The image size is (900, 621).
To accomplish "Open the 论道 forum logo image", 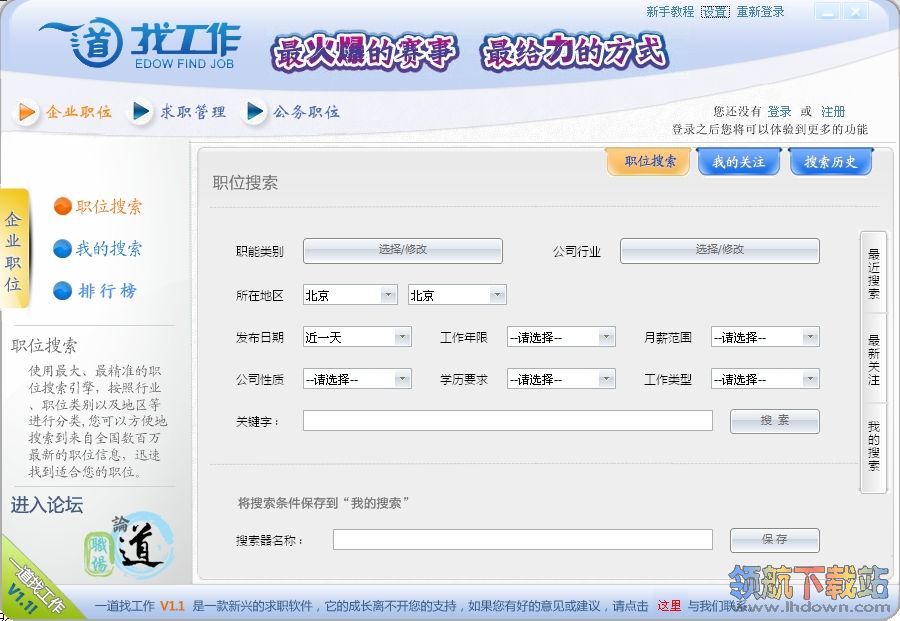I will (129, 545).
